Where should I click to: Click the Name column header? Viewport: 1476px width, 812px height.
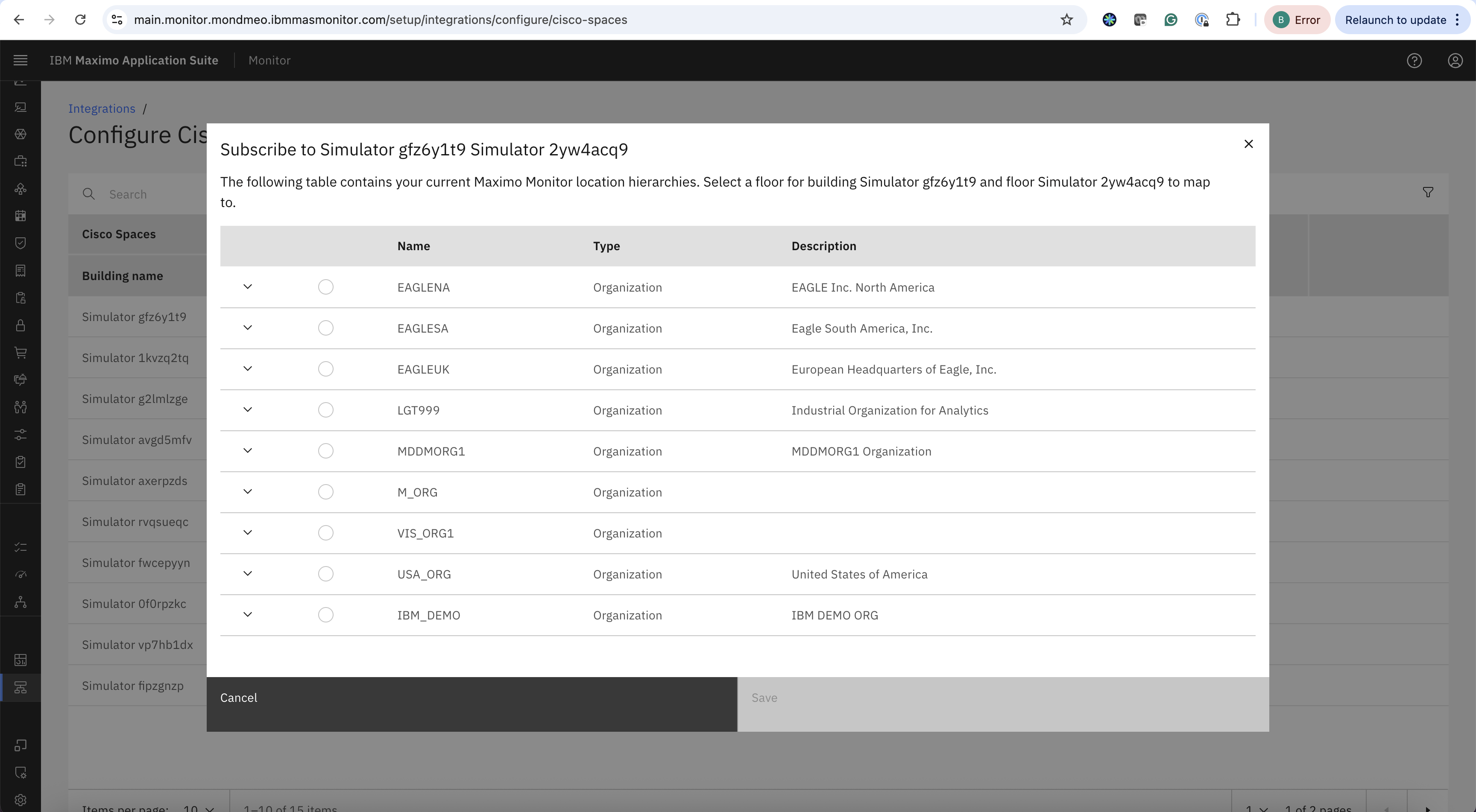[x=414, y=246]
